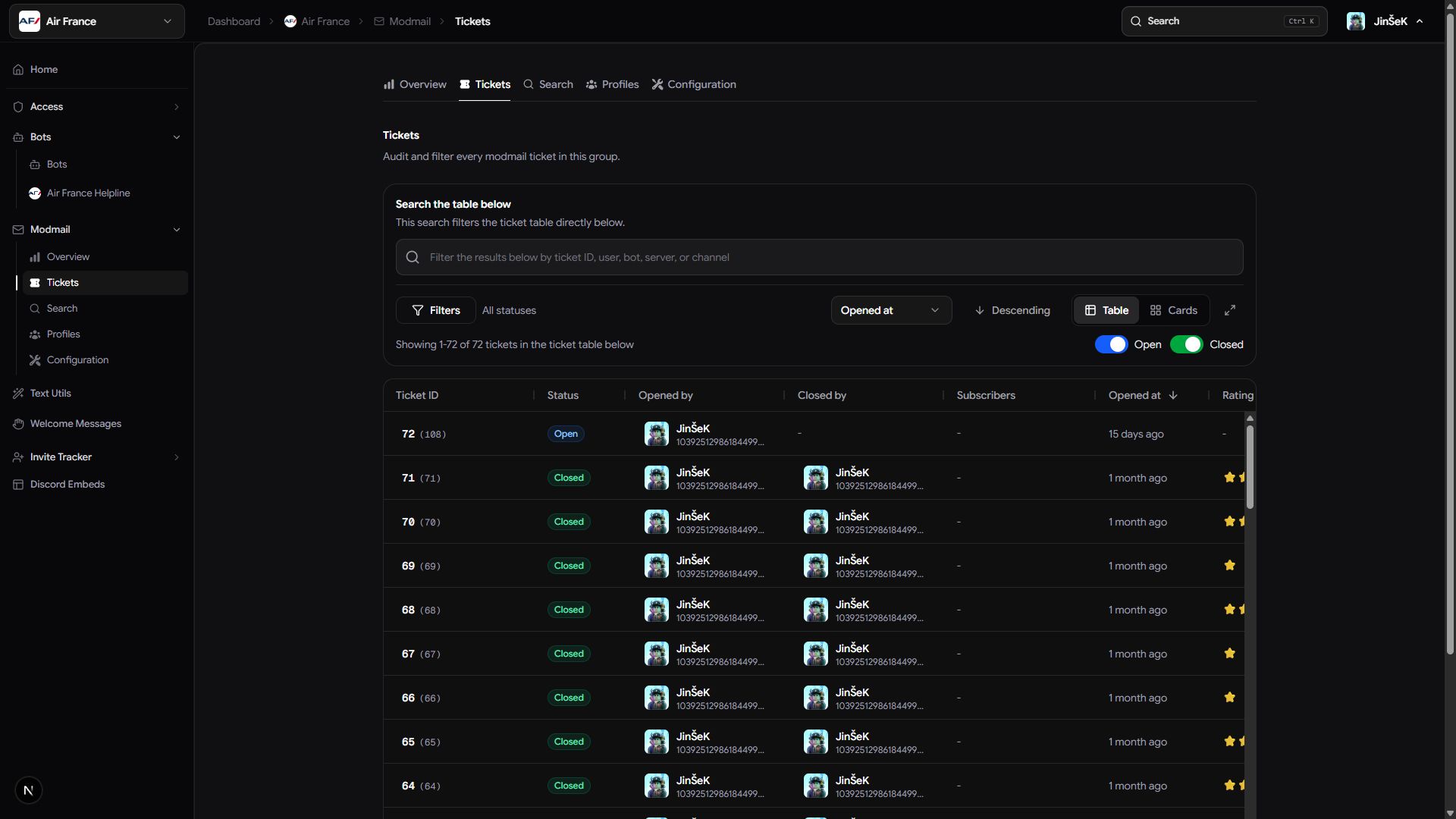1456x819 pixels.
Task: Toggle the Open tickets switch
Action: pyautogui.click(x=1112, y=344)
